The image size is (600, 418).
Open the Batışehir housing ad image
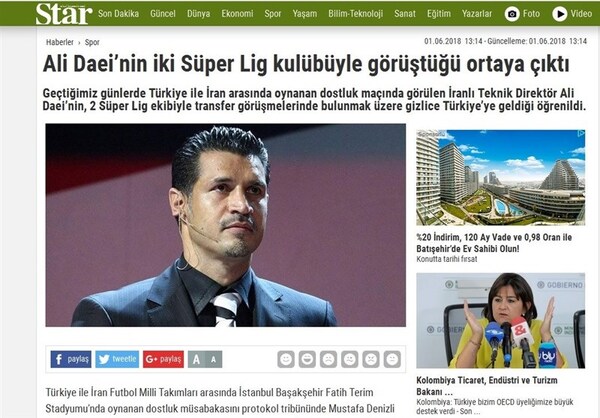pos(501,178)
